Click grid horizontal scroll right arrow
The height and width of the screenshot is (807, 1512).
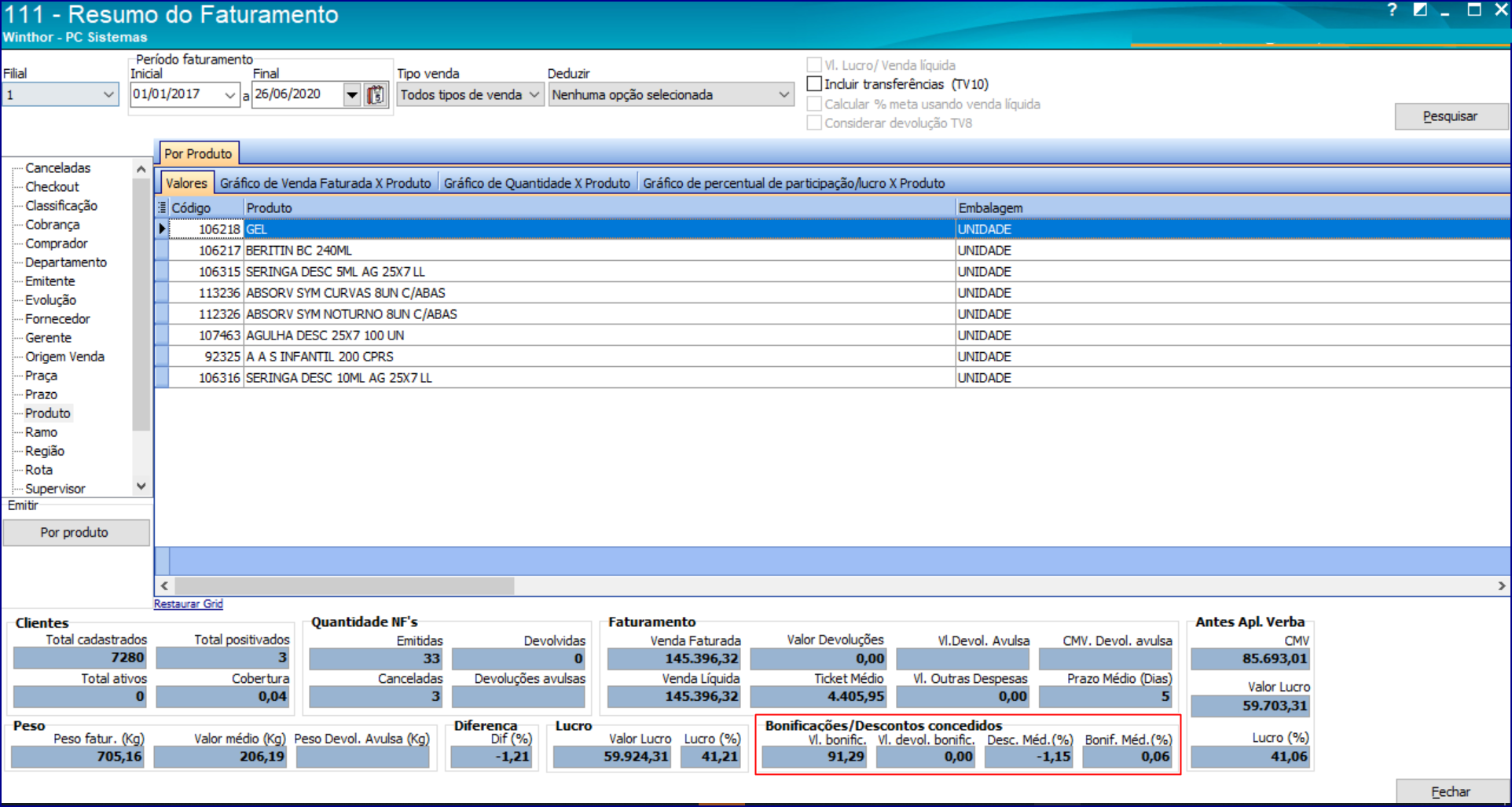point(1501,585)
